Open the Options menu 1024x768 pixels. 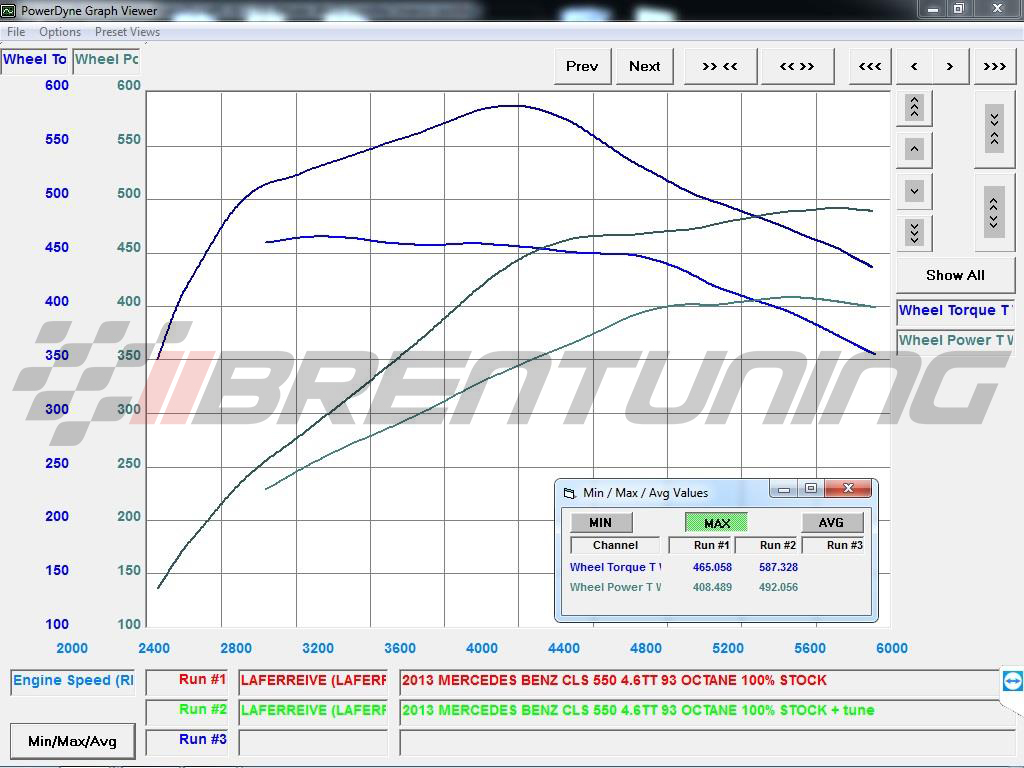tap(60, 32)
